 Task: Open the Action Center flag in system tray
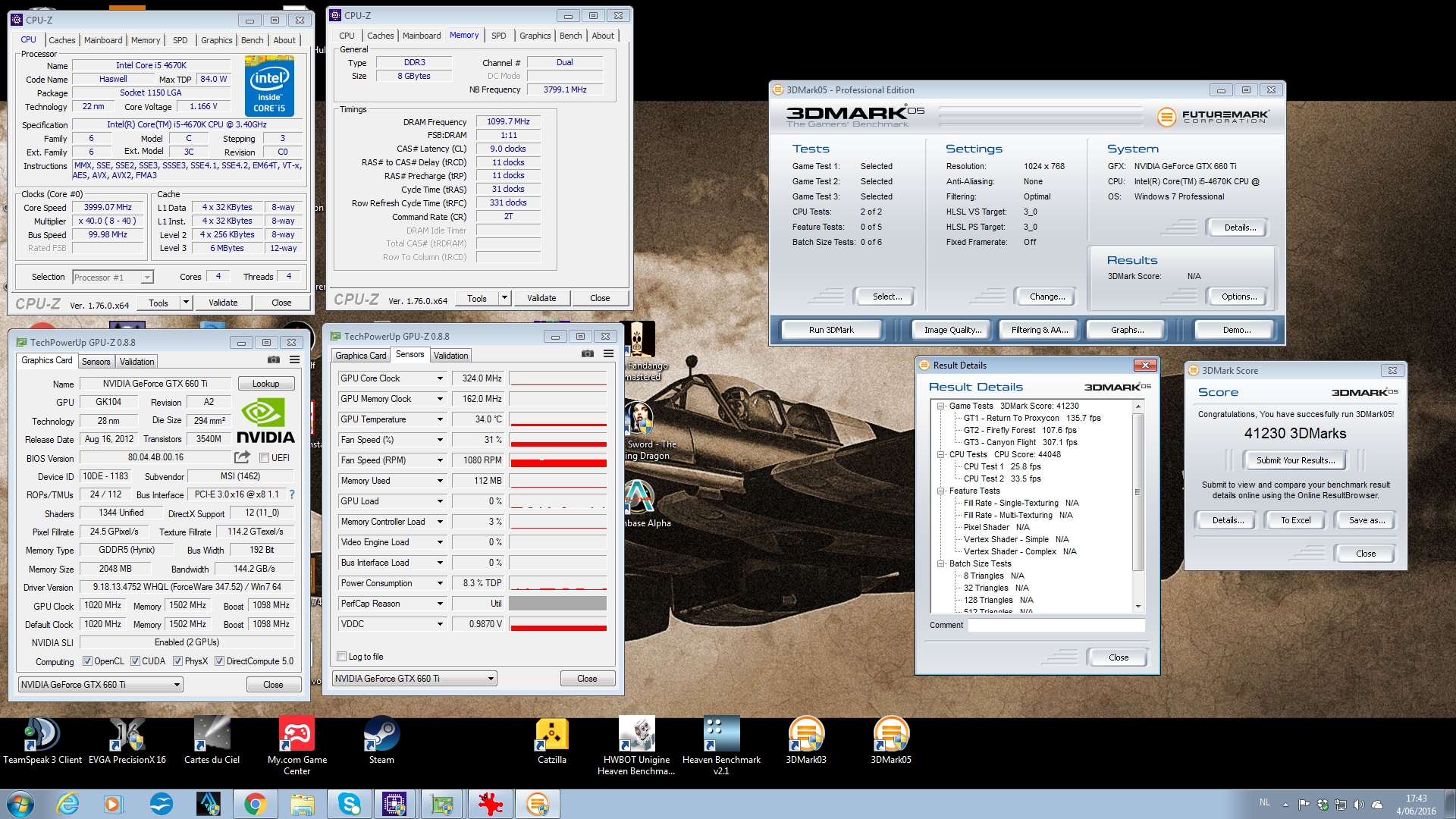point(1304,805)
